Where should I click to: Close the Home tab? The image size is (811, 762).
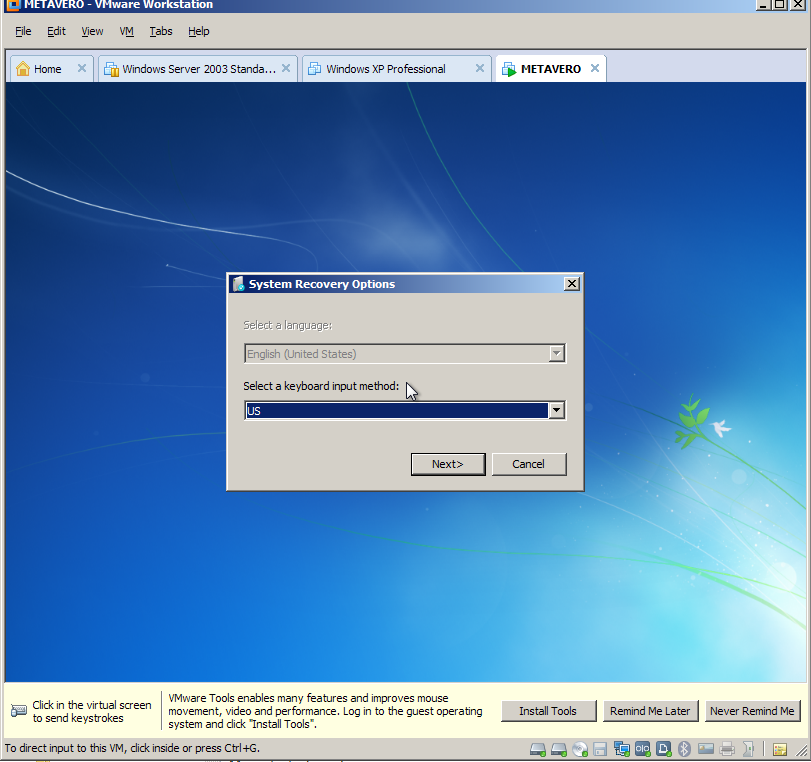(x=82, y=68)
